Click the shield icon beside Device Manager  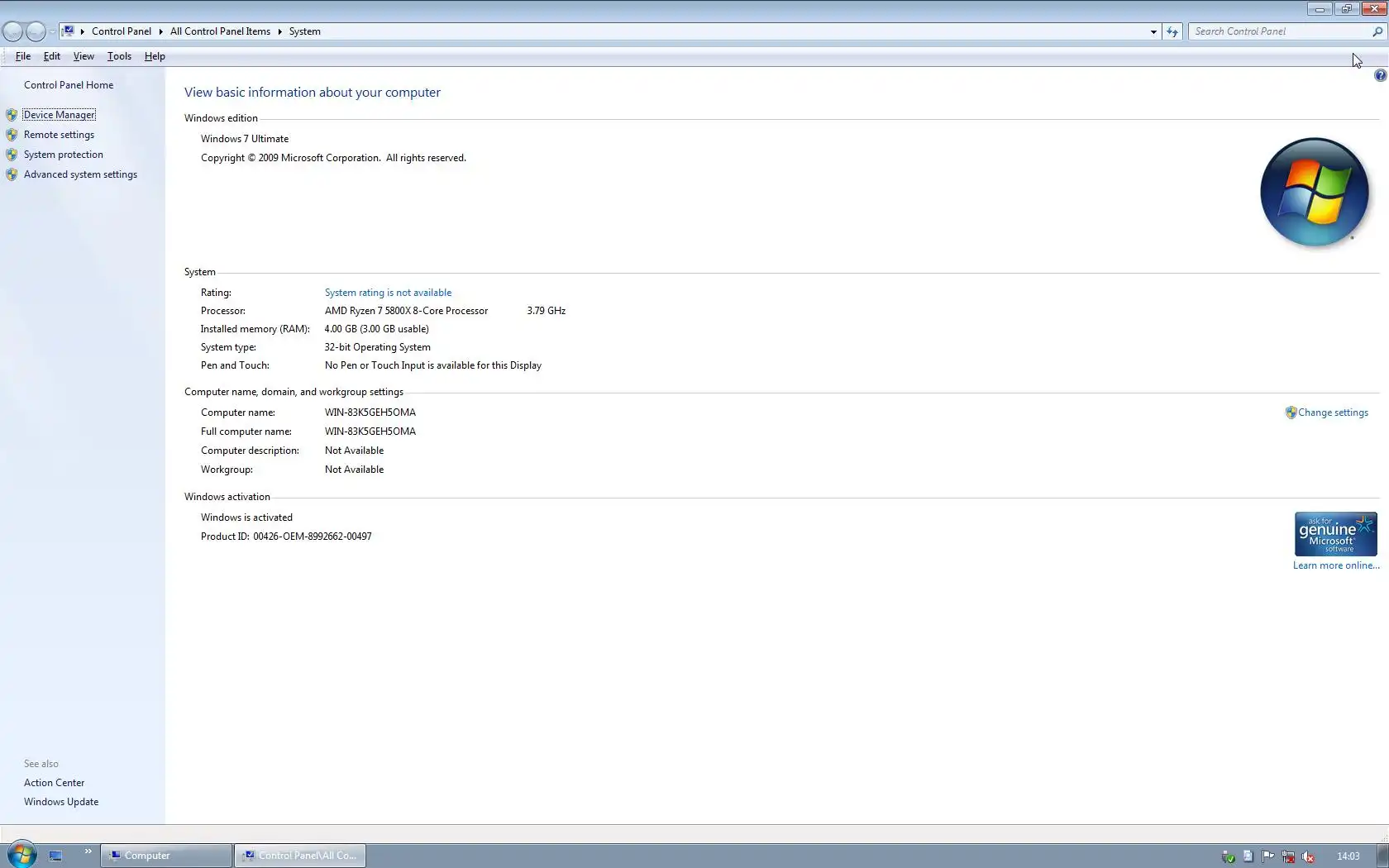pos(12,115)
